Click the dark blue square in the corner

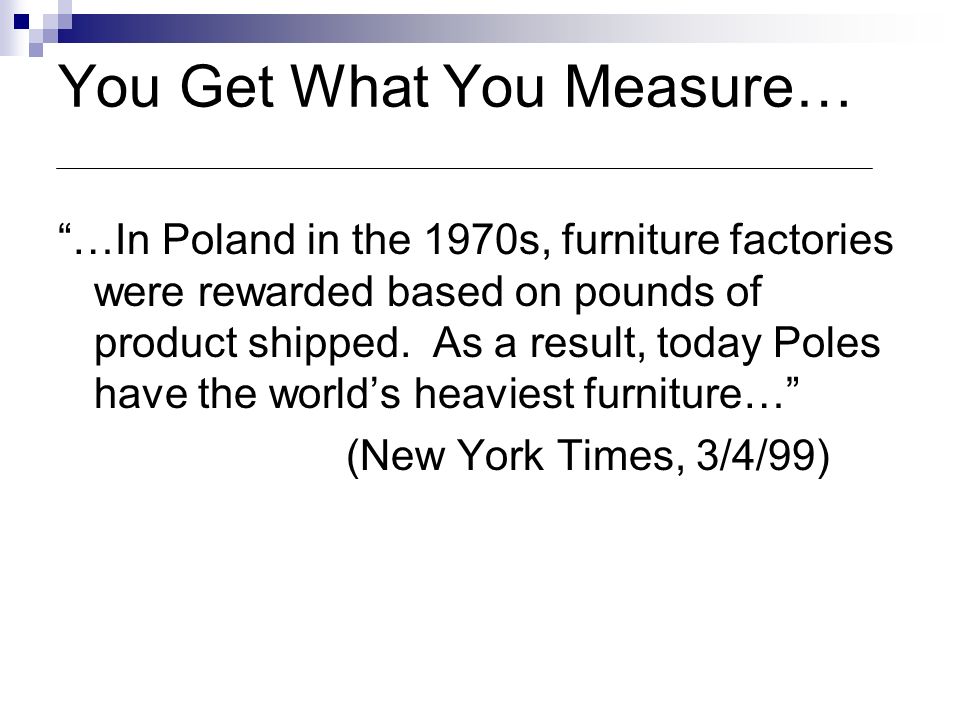tap(21, 21)
